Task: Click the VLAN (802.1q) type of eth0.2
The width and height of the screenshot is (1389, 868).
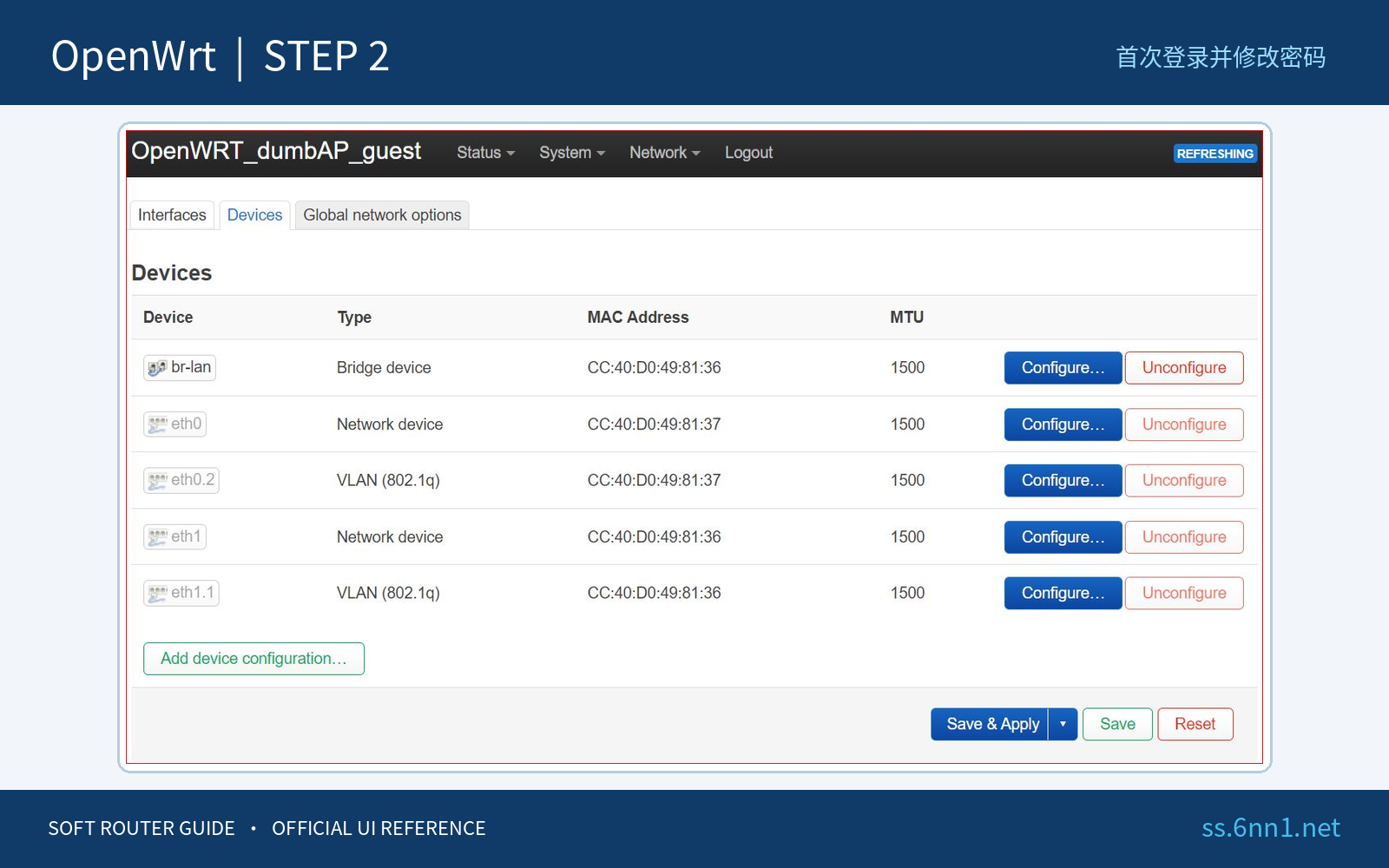Action: pyautogui.click(x=388, y=481)
